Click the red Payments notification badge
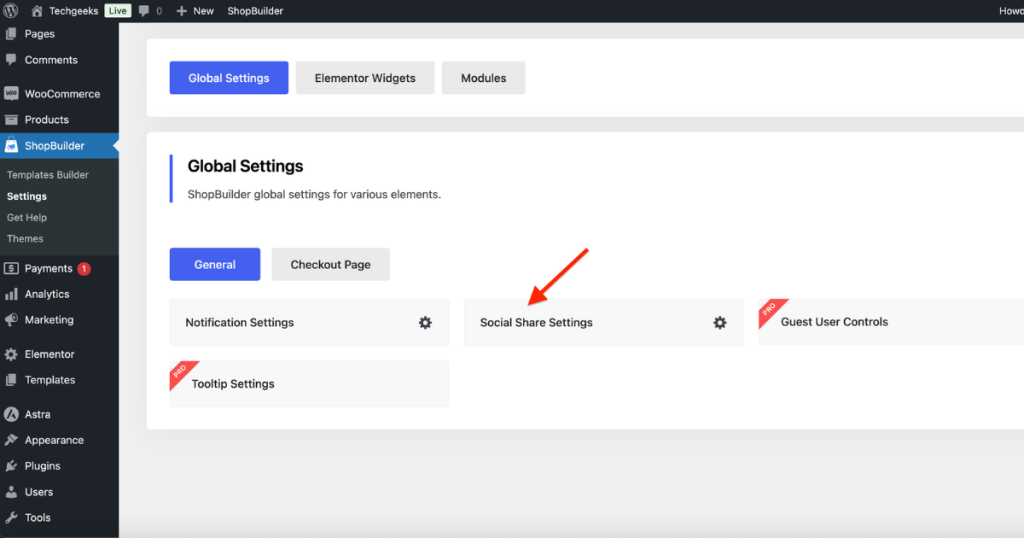 [84, 268]
